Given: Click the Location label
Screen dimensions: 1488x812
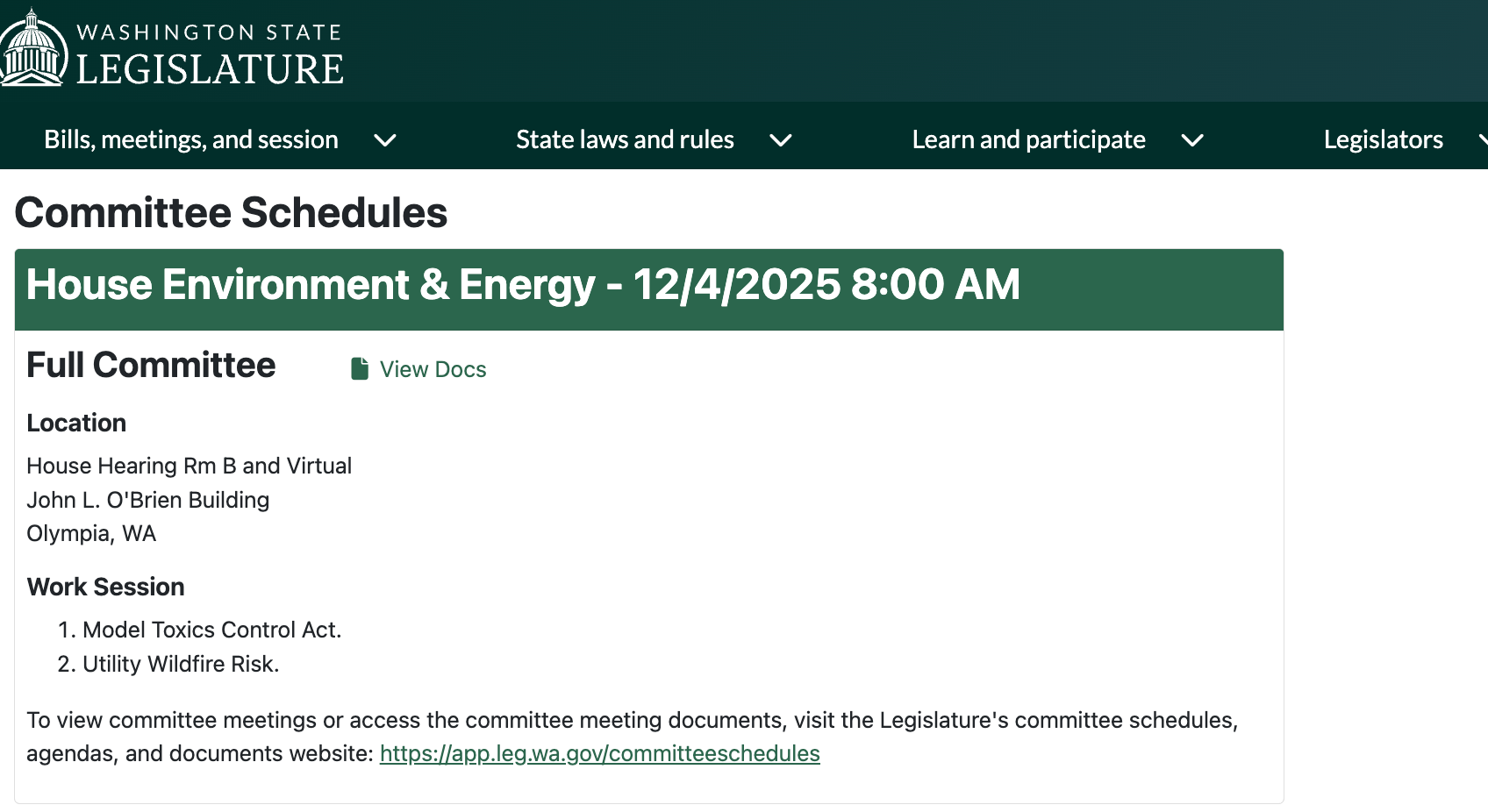Looking at the screenshot, I should click(x=76, y=423).
